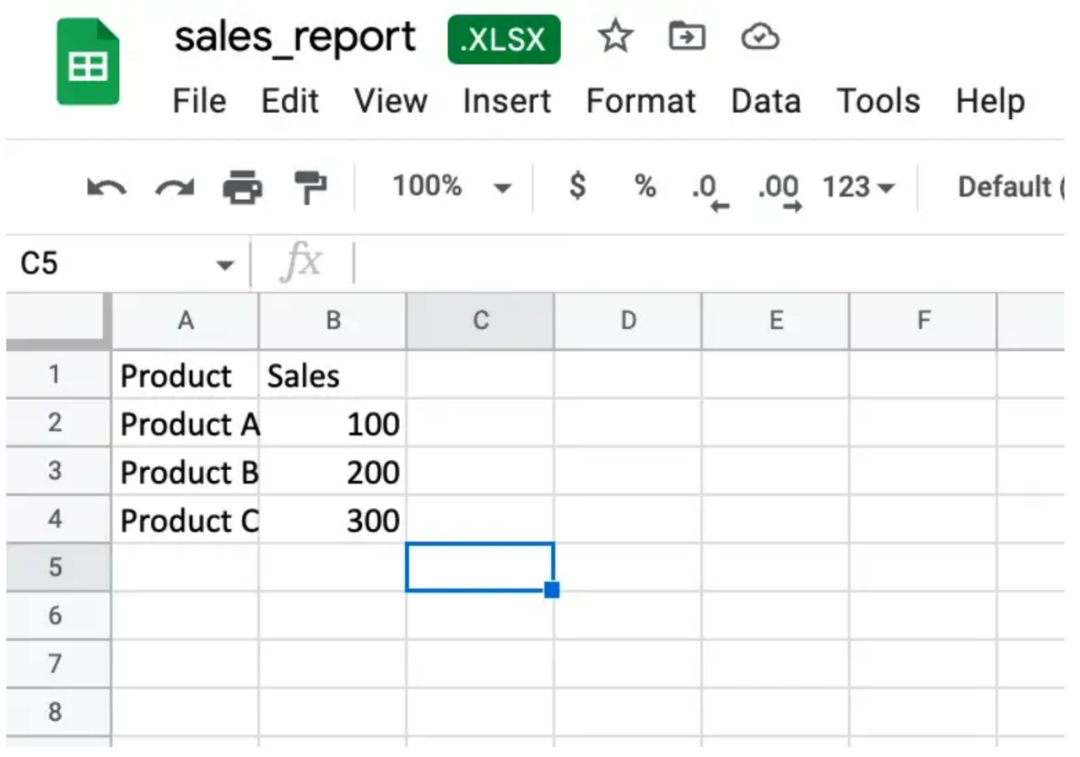Select the paint format roller
This screenshot has height=757, width=1080.
[x=310, y=187]
